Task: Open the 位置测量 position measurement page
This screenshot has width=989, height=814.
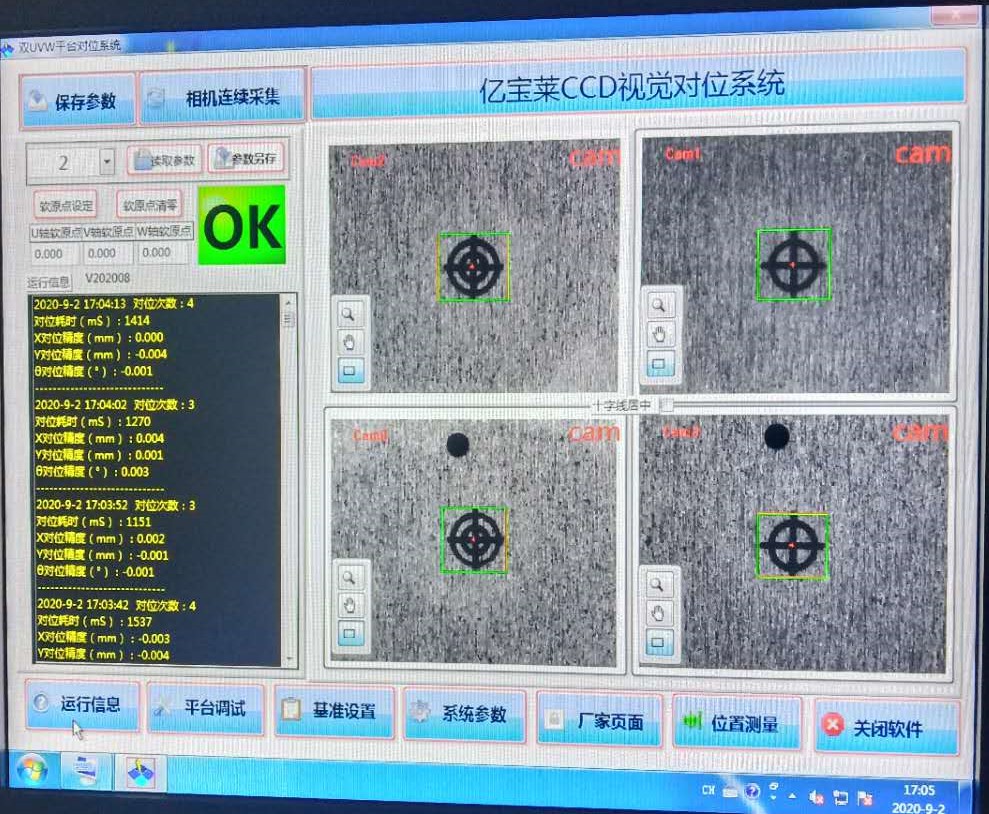Action: pos(735,722)
